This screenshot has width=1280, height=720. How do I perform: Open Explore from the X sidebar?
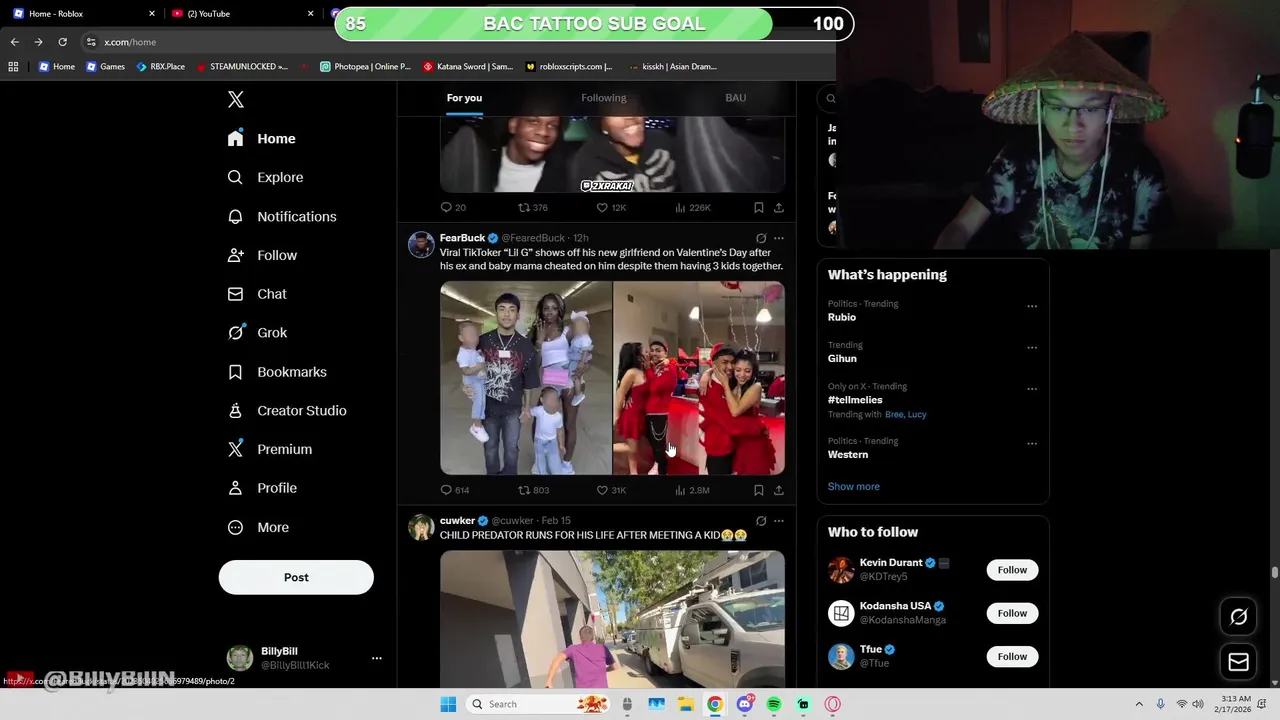click(265, 177)
